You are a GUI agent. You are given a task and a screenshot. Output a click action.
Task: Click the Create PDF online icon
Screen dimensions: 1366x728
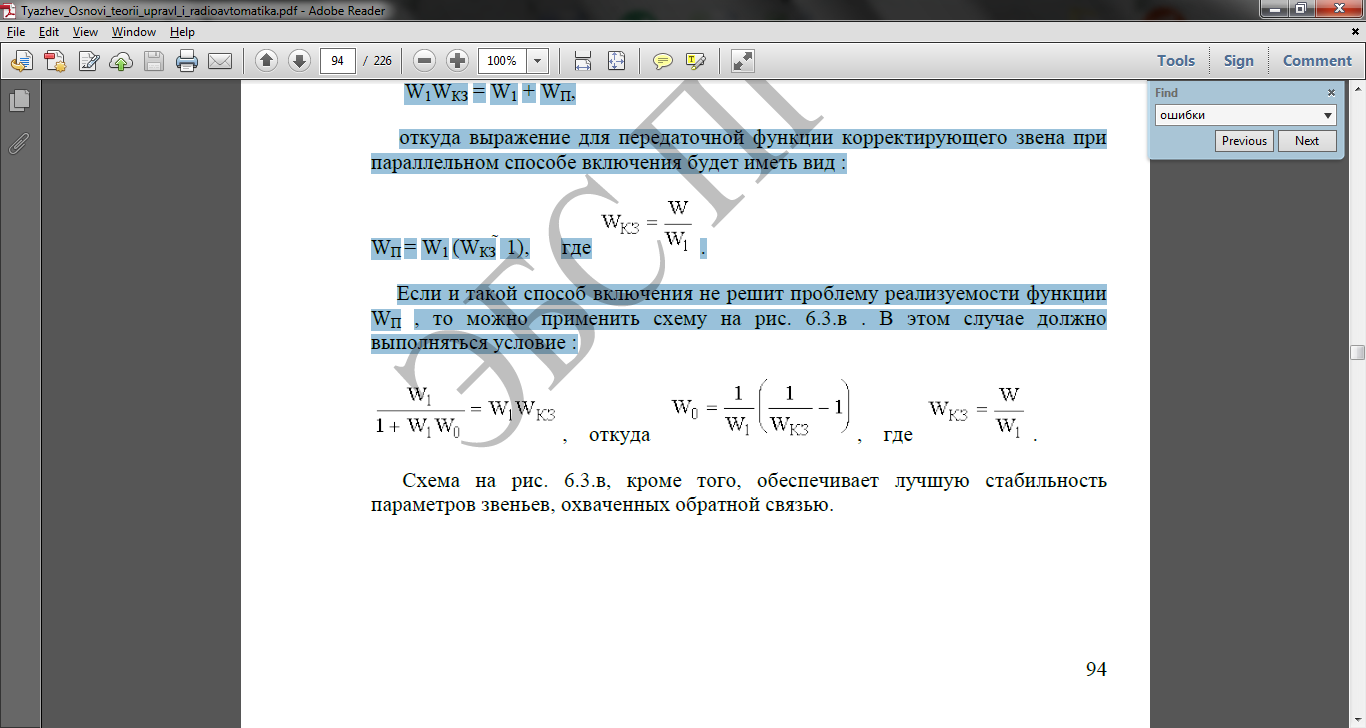(x=54, y=61)
